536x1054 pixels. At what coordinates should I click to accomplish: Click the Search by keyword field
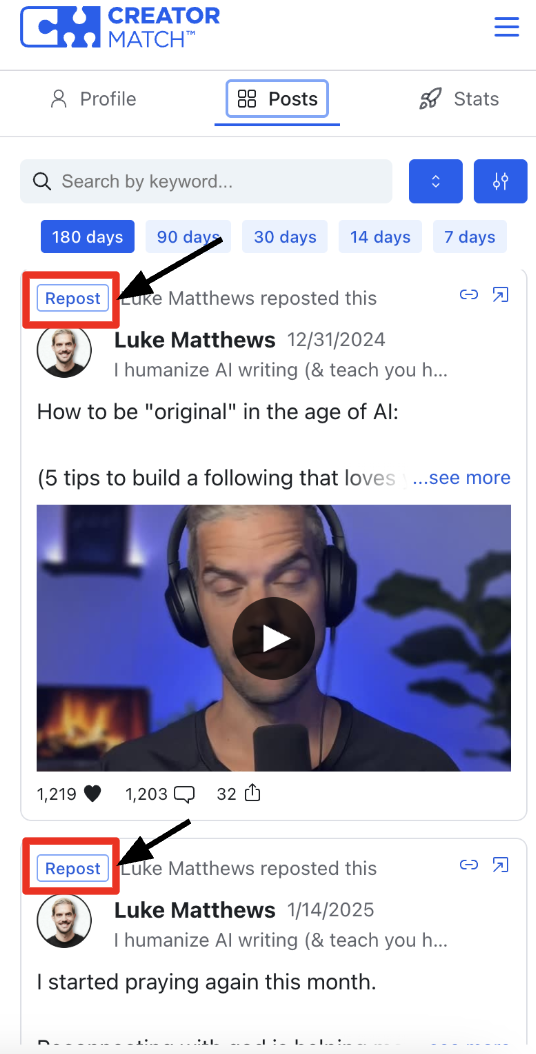coord(206,181)
